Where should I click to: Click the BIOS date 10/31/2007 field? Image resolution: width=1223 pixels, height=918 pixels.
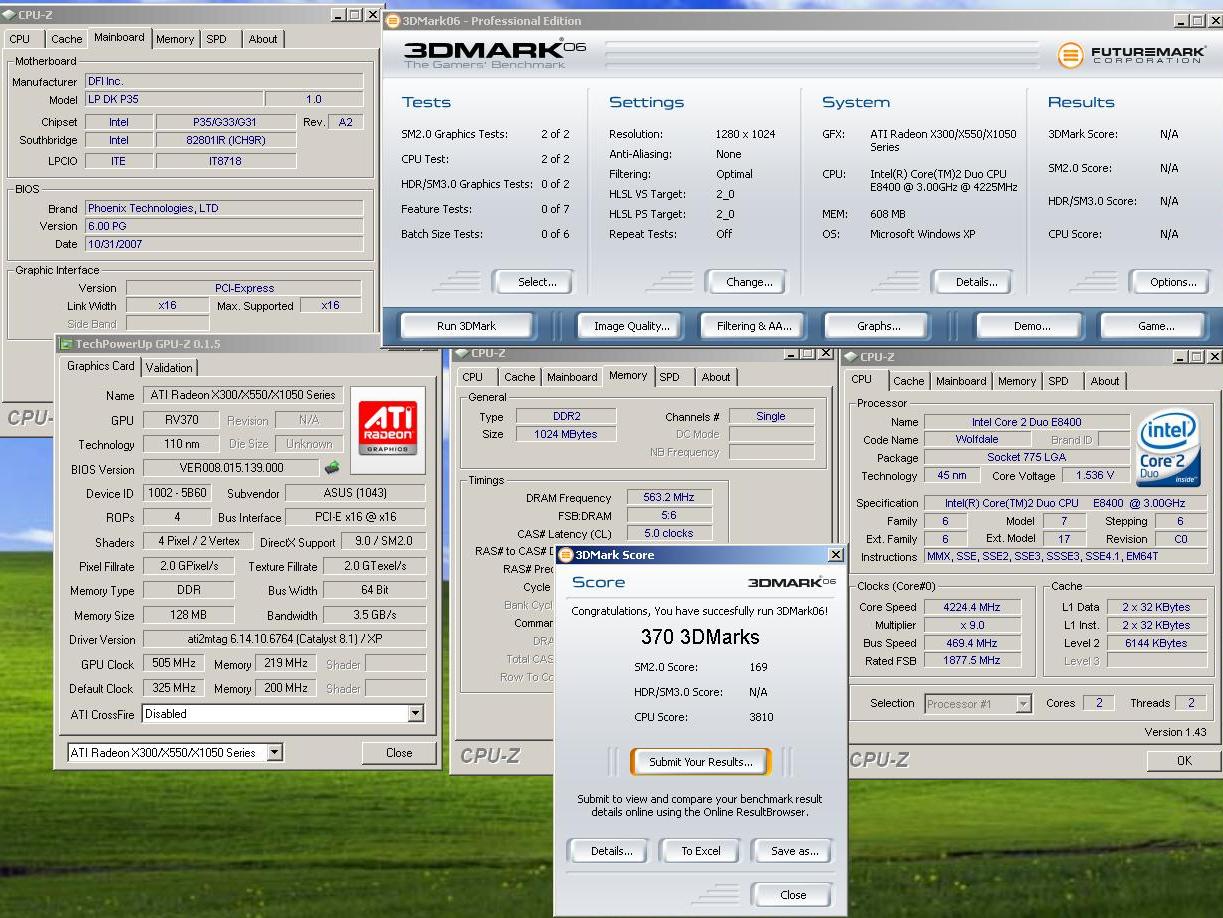223,244
